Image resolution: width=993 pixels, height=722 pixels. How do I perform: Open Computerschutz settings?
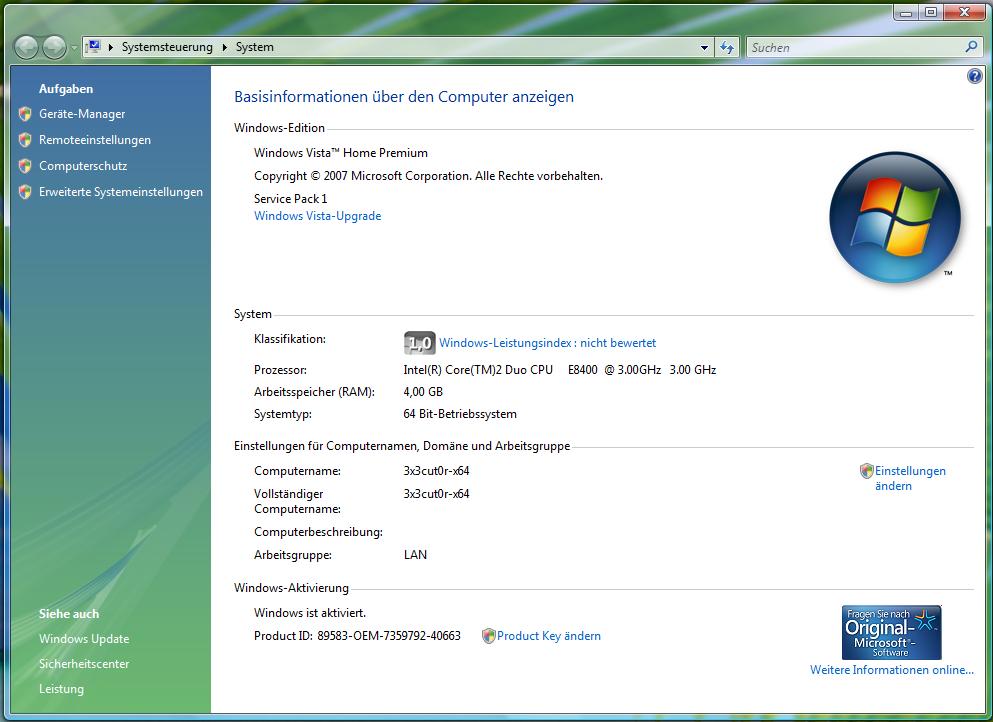pyautogui.click(x=83, y=166)
